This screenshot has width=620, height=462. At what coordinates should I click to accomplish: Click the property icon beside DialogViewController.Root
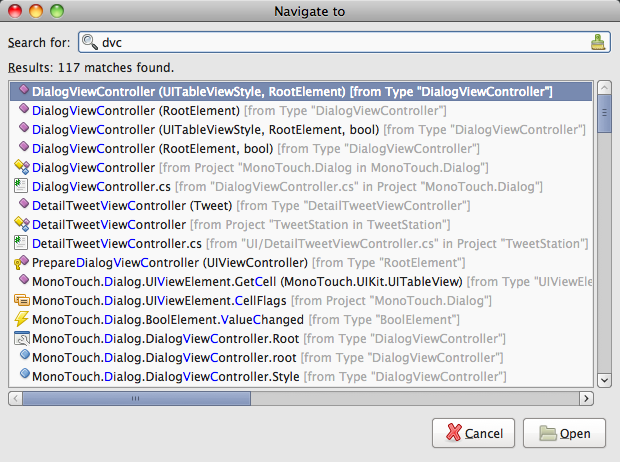[x=22, y=338]
